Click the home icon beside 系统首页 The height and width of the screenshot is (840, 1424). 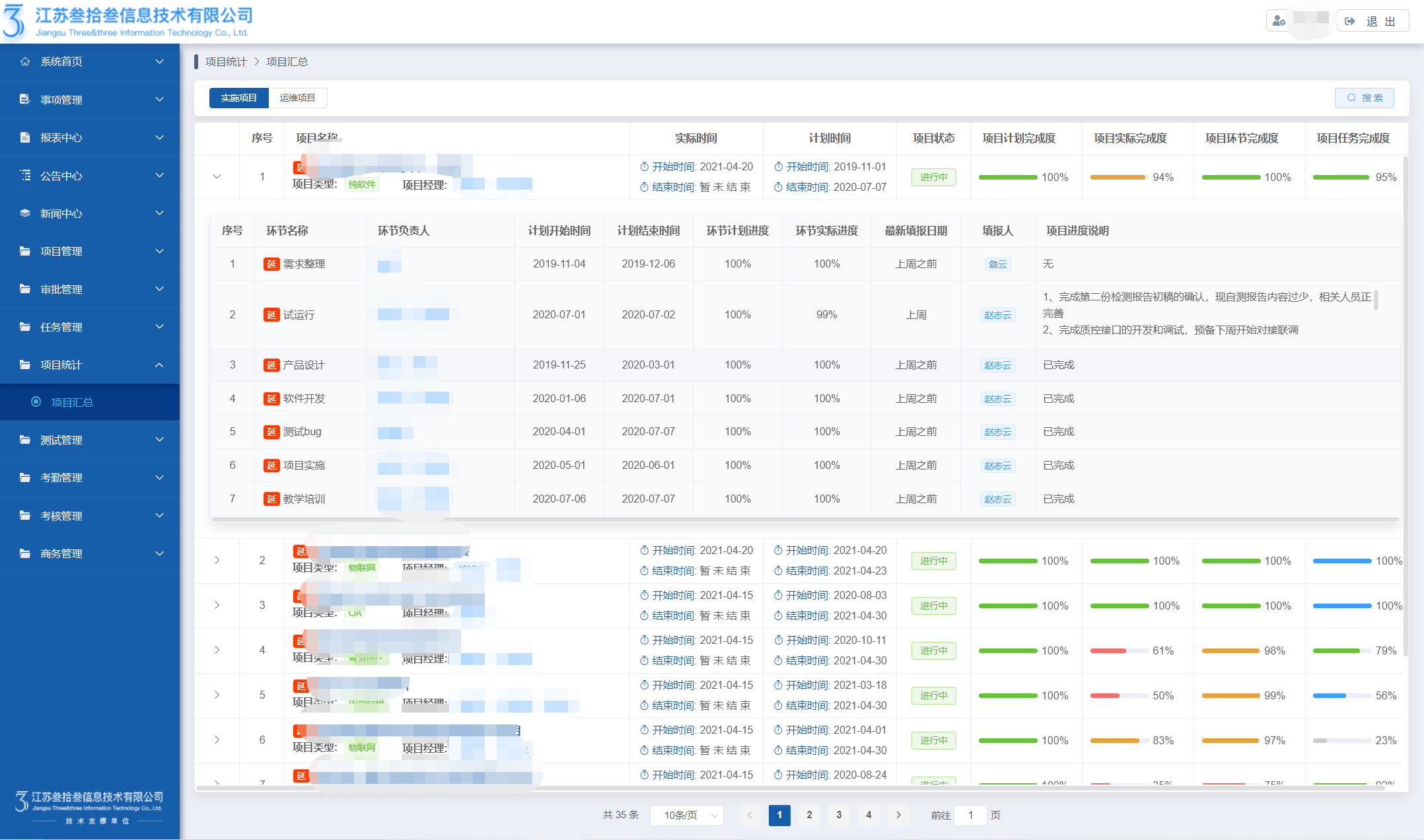pyautogui.click(x=25, y=61)
